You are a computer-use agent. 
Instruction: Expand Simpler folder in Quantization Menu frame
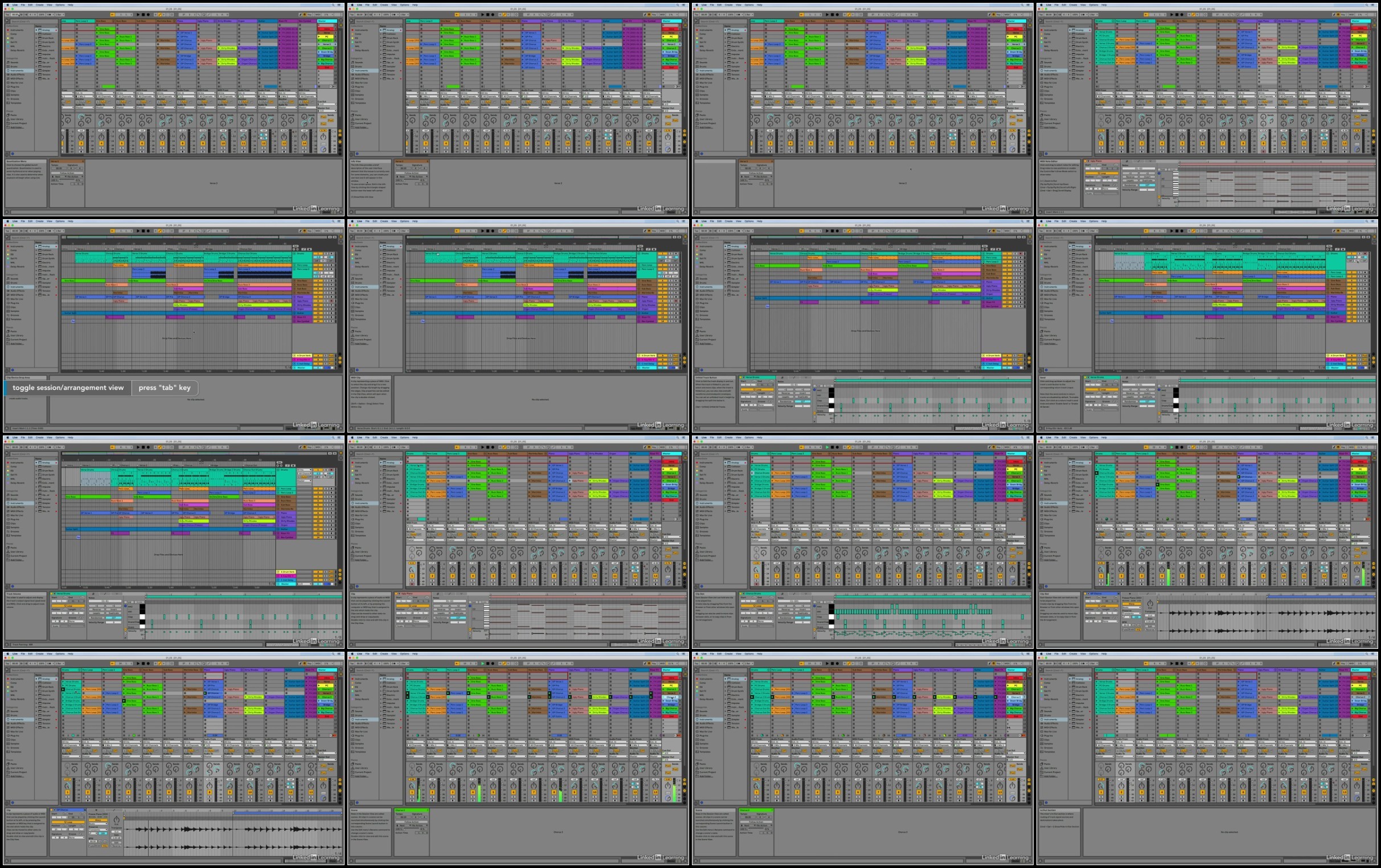point(36,71)
